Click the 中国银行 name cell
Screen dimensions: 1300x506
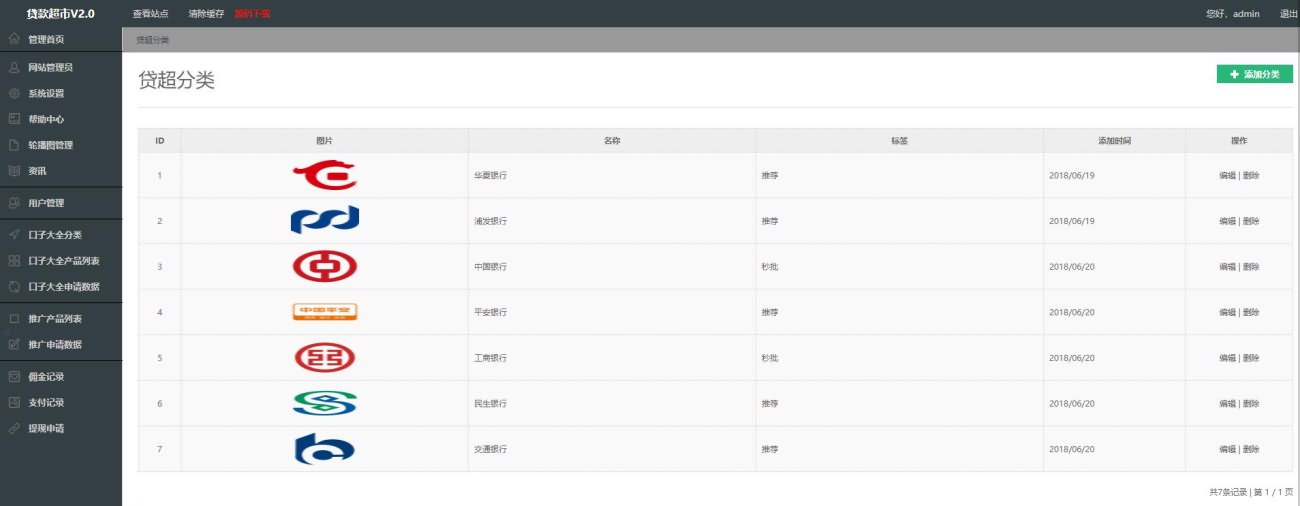point(611,267)
